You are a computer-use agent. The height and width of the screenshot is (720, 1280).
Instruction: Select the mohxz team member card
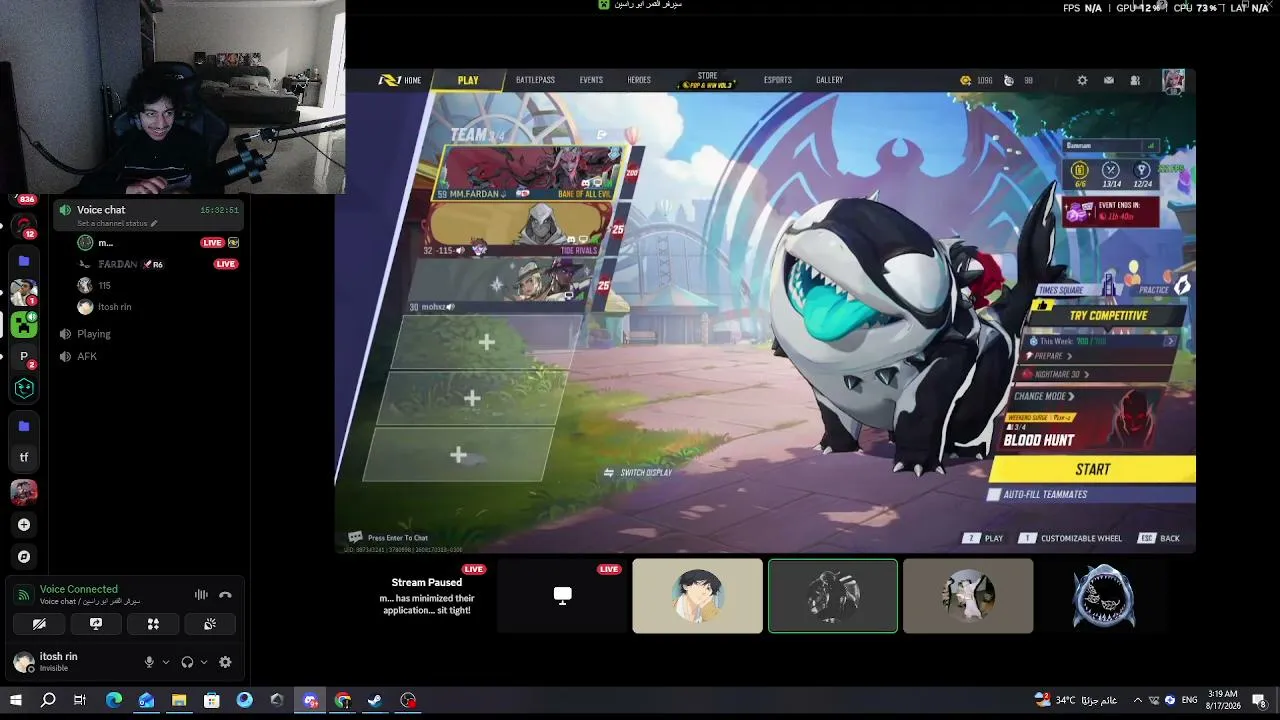pyautogui.click(x=505, y=286)
